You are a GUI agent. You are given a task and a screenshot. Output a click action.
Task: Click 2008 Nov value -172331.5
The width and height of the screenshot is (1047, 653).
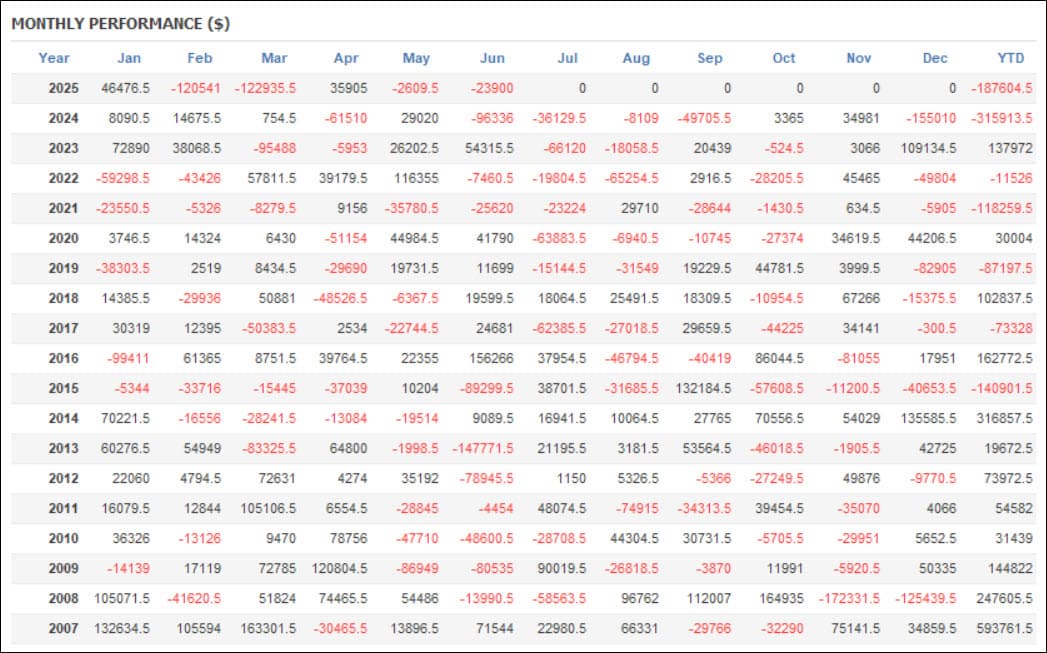849,599
